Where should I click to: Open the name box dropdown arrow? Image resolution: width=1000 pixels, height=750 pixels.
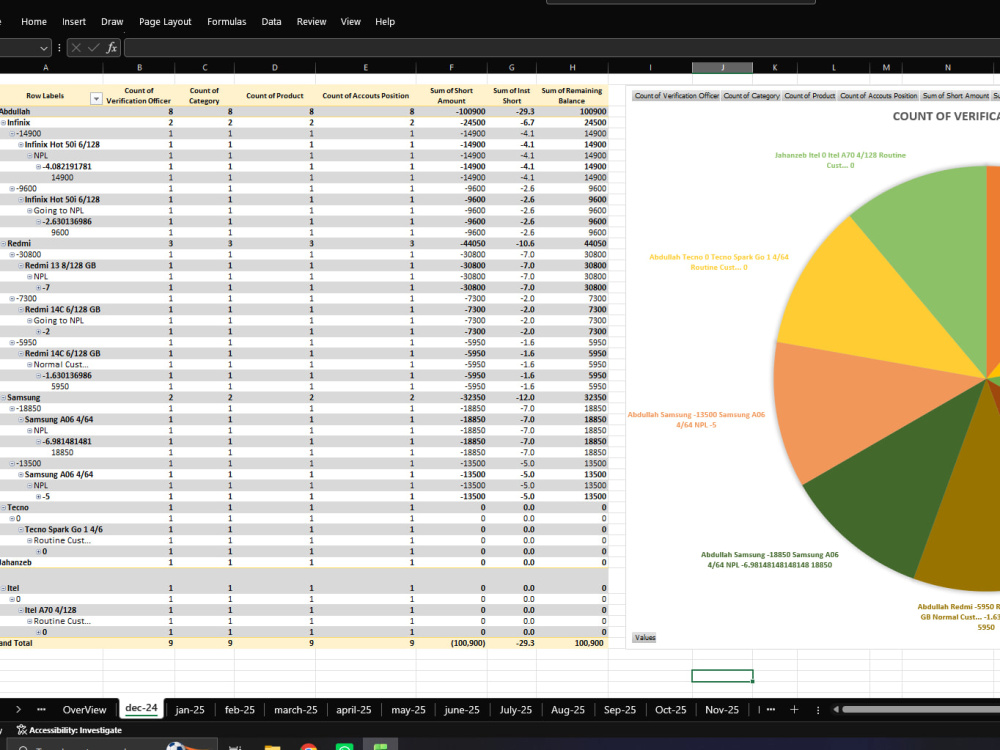43,48
